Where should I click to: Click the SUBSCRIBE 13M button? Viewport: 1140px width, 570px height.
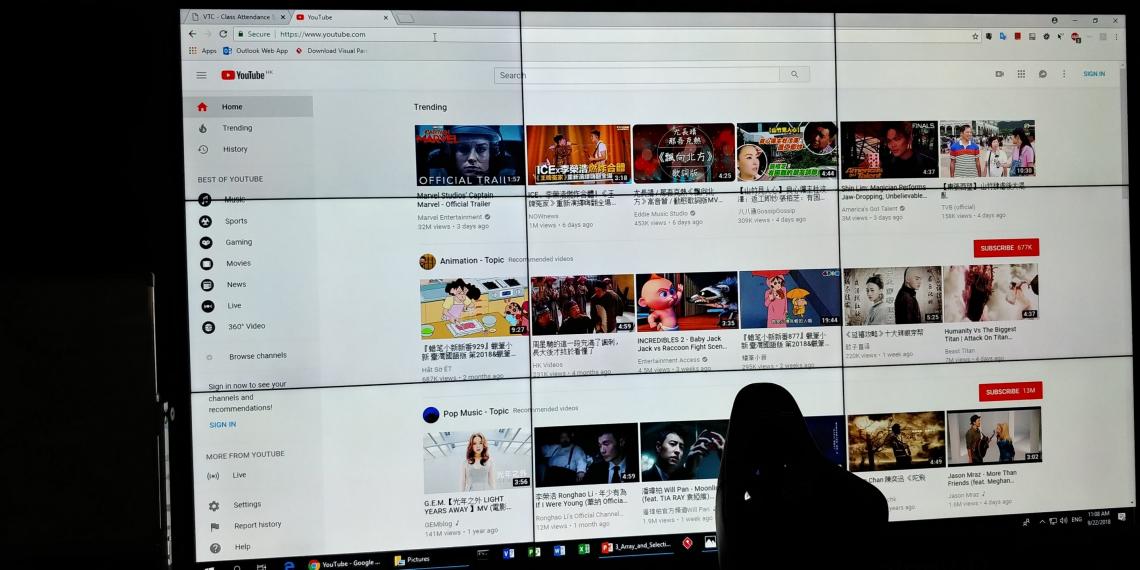pyautogui.click(x=1011, y=391)
